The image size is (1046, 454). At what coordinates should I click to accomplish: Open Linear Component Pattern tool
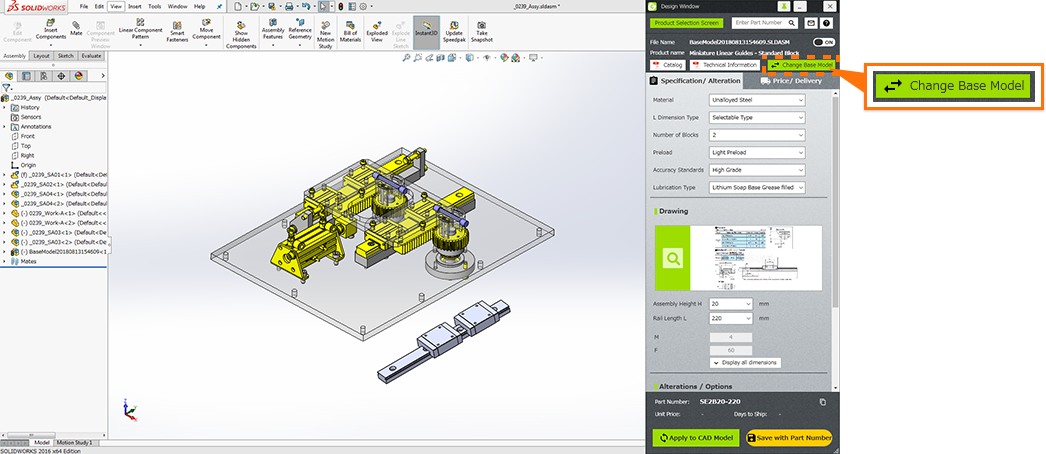(140, 32)
